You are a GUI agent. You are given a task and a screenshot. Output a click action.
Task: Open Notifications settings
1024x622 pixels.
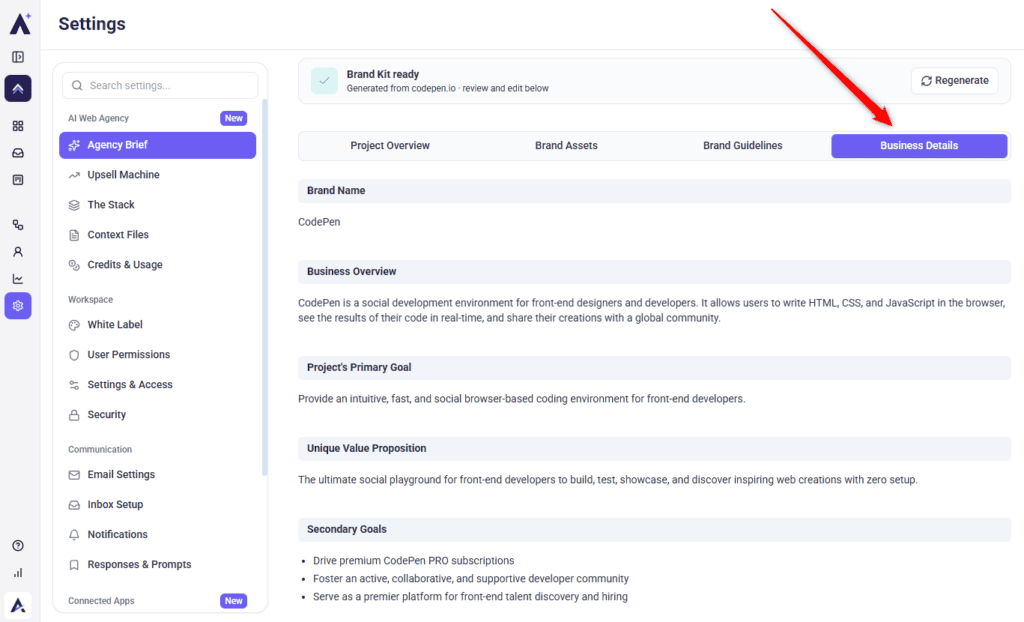157,534
